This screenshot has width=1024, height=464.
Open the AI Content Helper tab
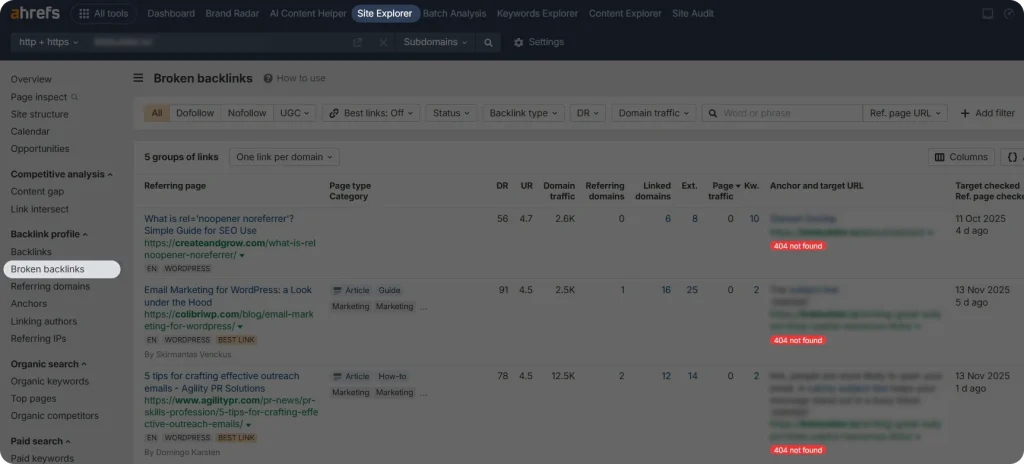point(308,14)
